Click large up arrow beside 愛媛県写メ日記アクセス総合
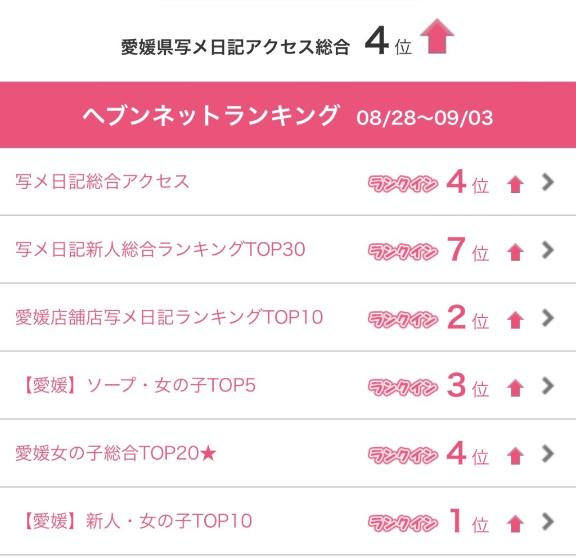The image size is (576, 558). click(x=437, y=36)
